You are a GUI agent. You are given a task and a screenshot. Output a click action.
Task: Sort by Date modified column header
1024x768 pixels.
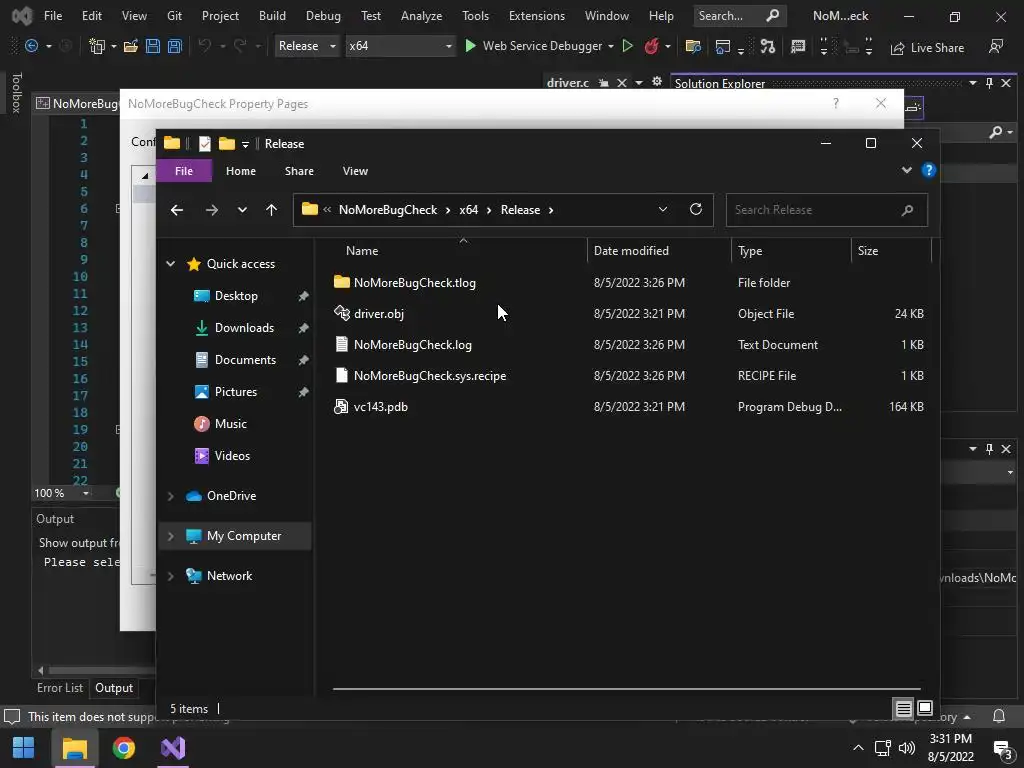coord(631,251)
